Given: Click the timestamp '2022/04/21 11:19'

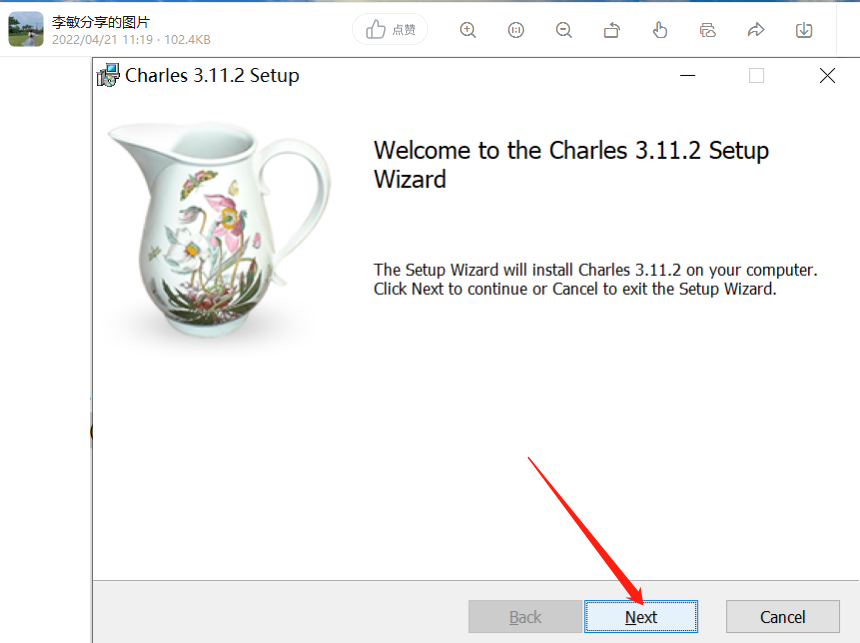Looking at the screenshot, I should point(103,40).
